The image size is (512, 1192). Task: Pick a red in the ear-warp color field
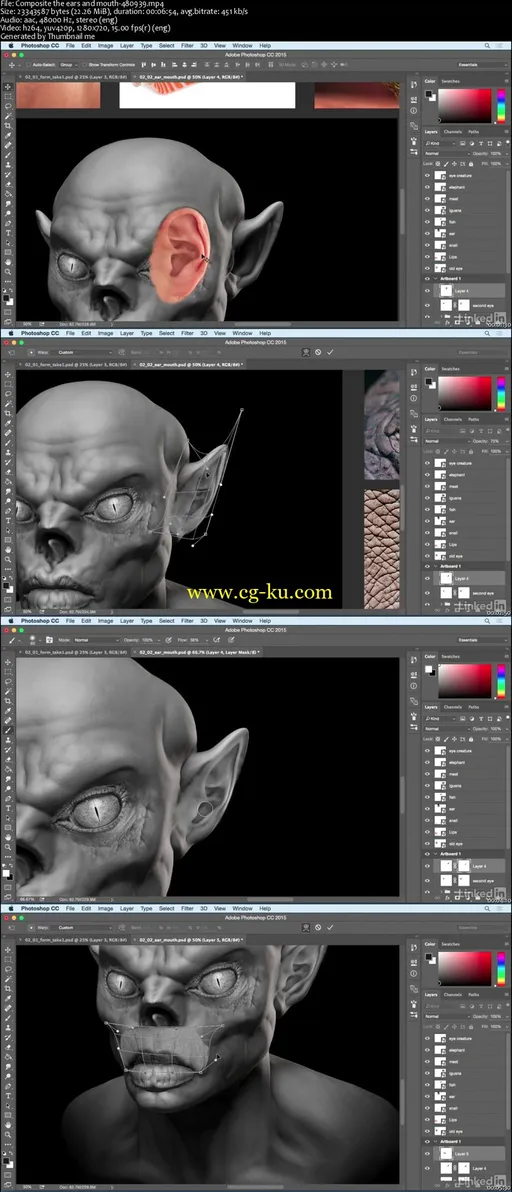tap(465, 393)
